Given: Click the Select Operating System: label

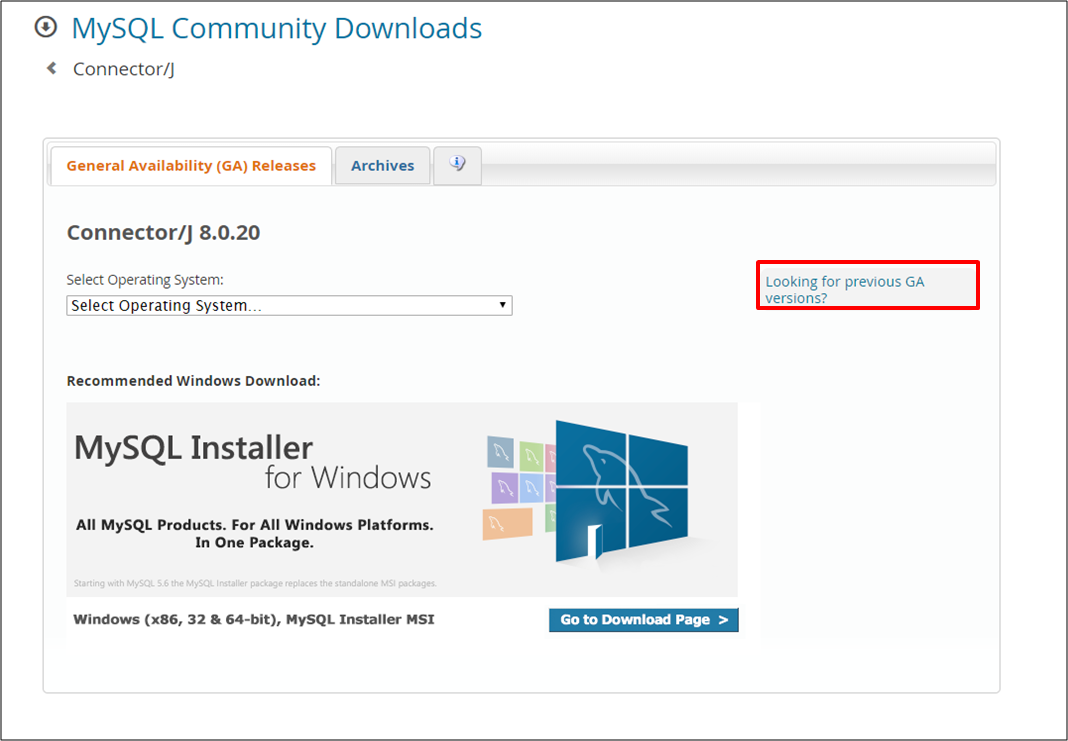Looking at the screenshot, I should pos(145,280).
